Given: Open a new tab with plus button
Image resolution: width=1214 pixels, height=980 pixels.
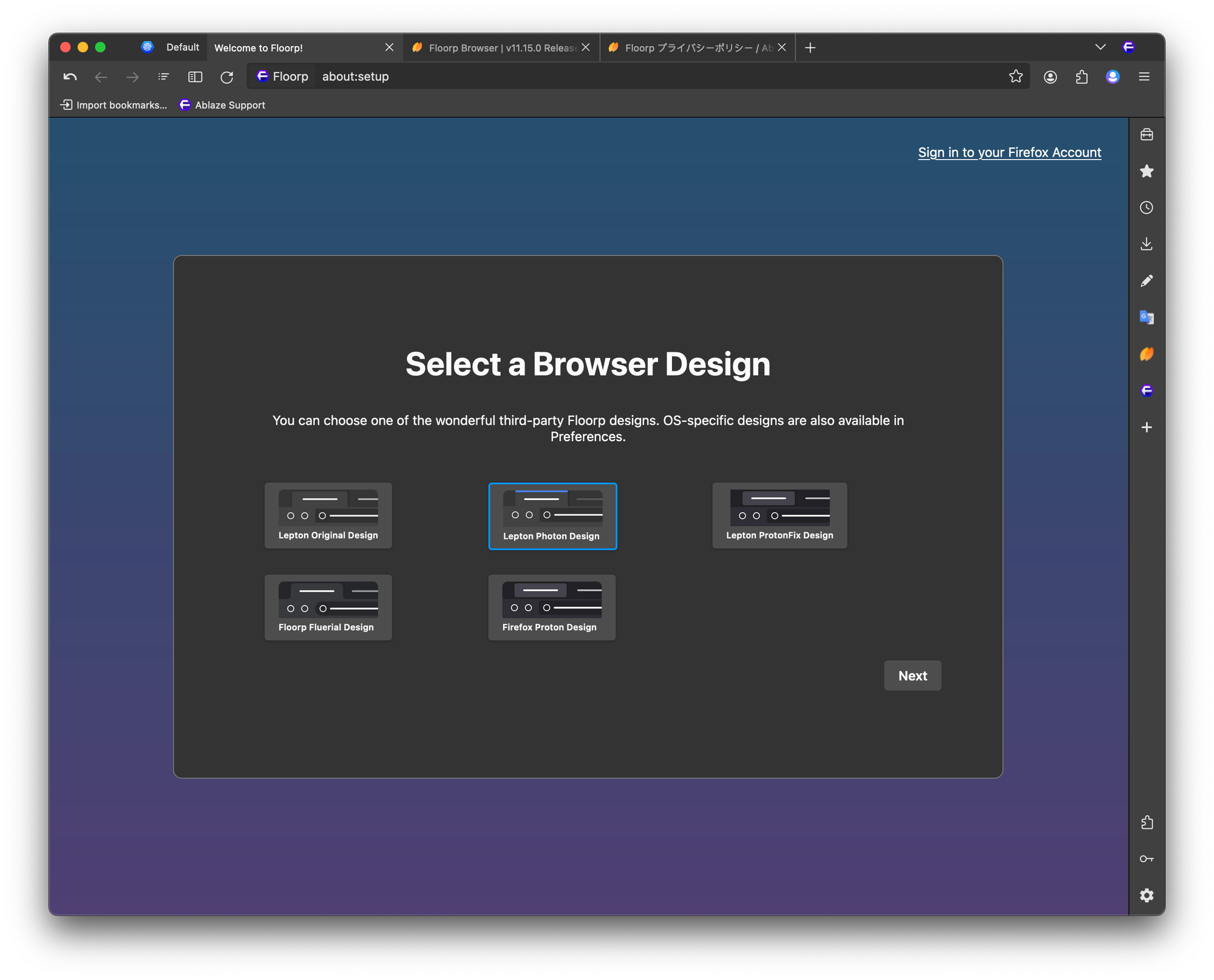Looking at the screenshot, I should [x=810, y=47].
